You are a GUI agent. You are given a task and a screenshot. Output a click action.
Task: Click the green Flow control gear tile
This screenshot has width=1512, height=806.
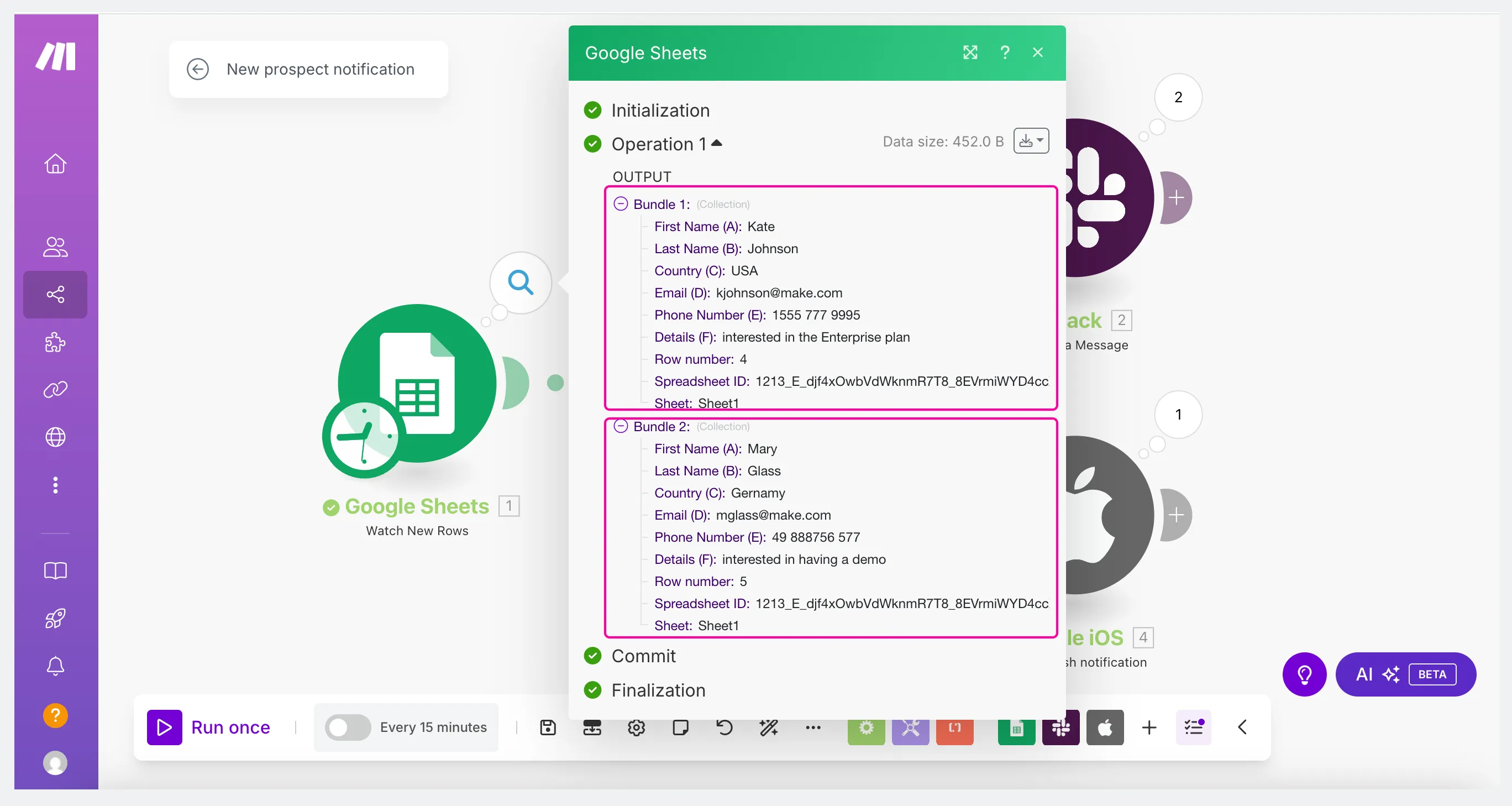pos(867,728)
